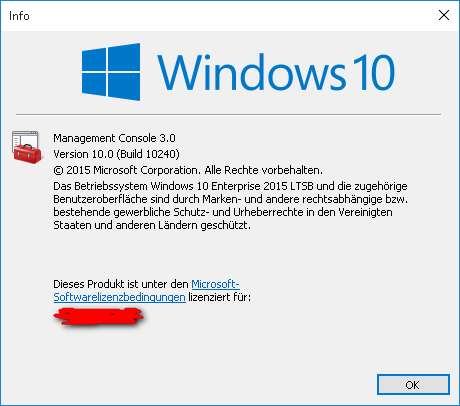Click the Staaten und anderen Ländern line
This screenshot has width=460, height=406.
(x=152, y=225)
